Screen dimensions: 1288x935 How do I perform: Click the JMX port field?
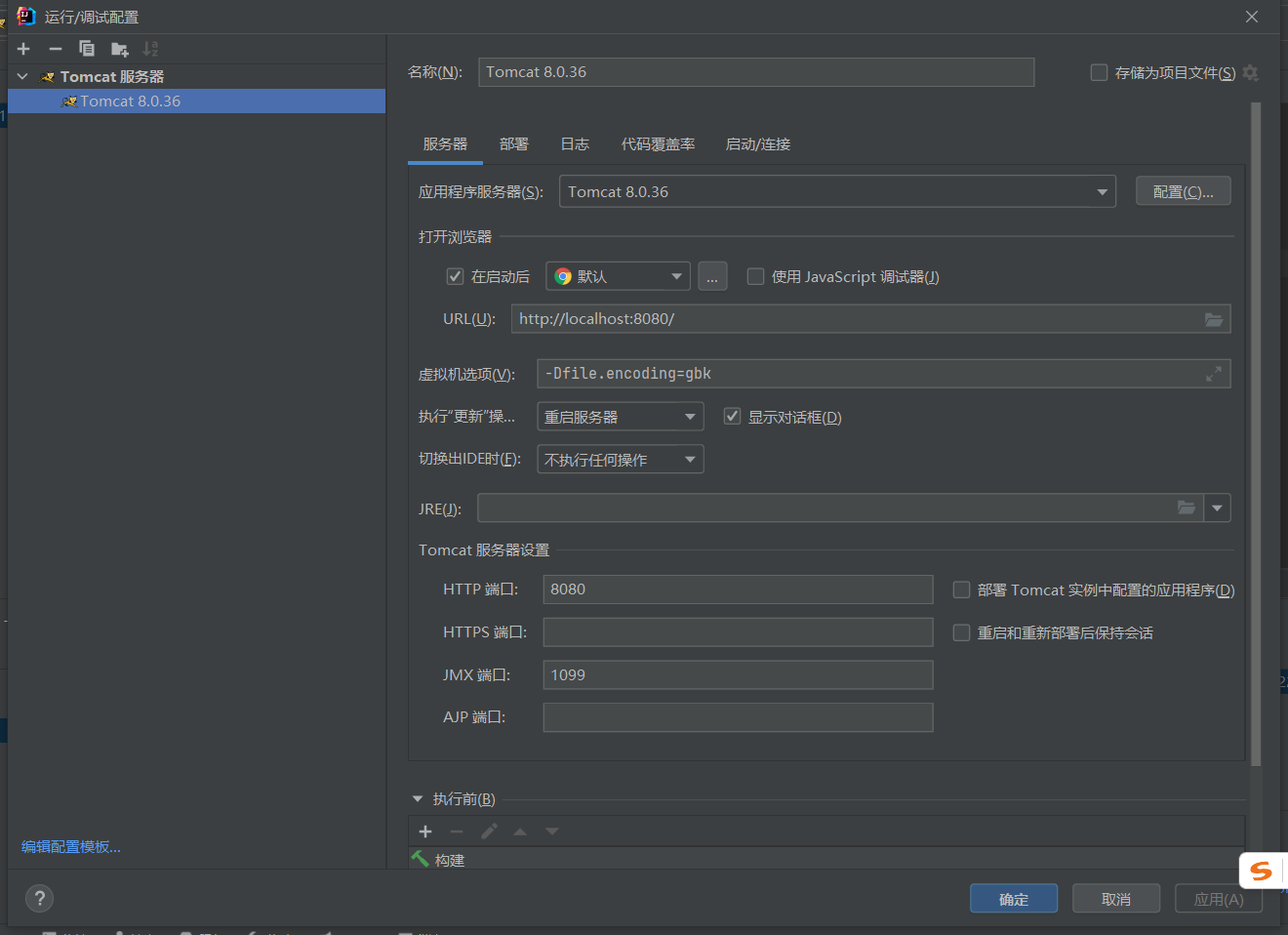[738, 675]
